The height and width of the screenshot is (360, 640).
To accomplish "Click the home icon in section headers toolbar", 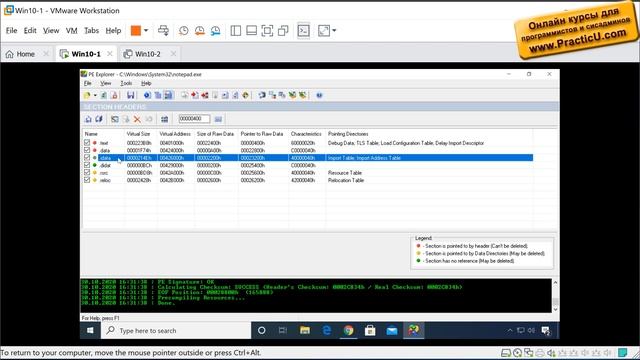I will (x=88, y=119).
